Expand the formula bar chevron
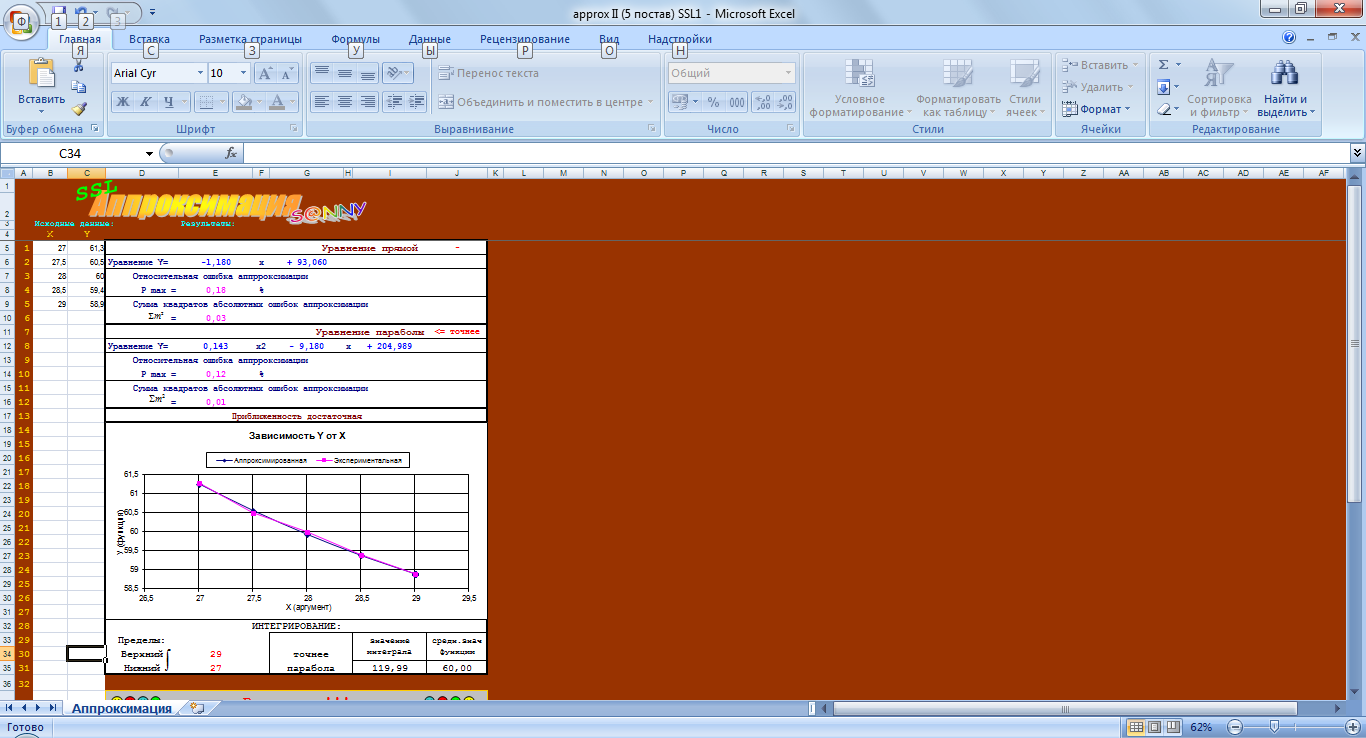 [x=1357, y=153]
